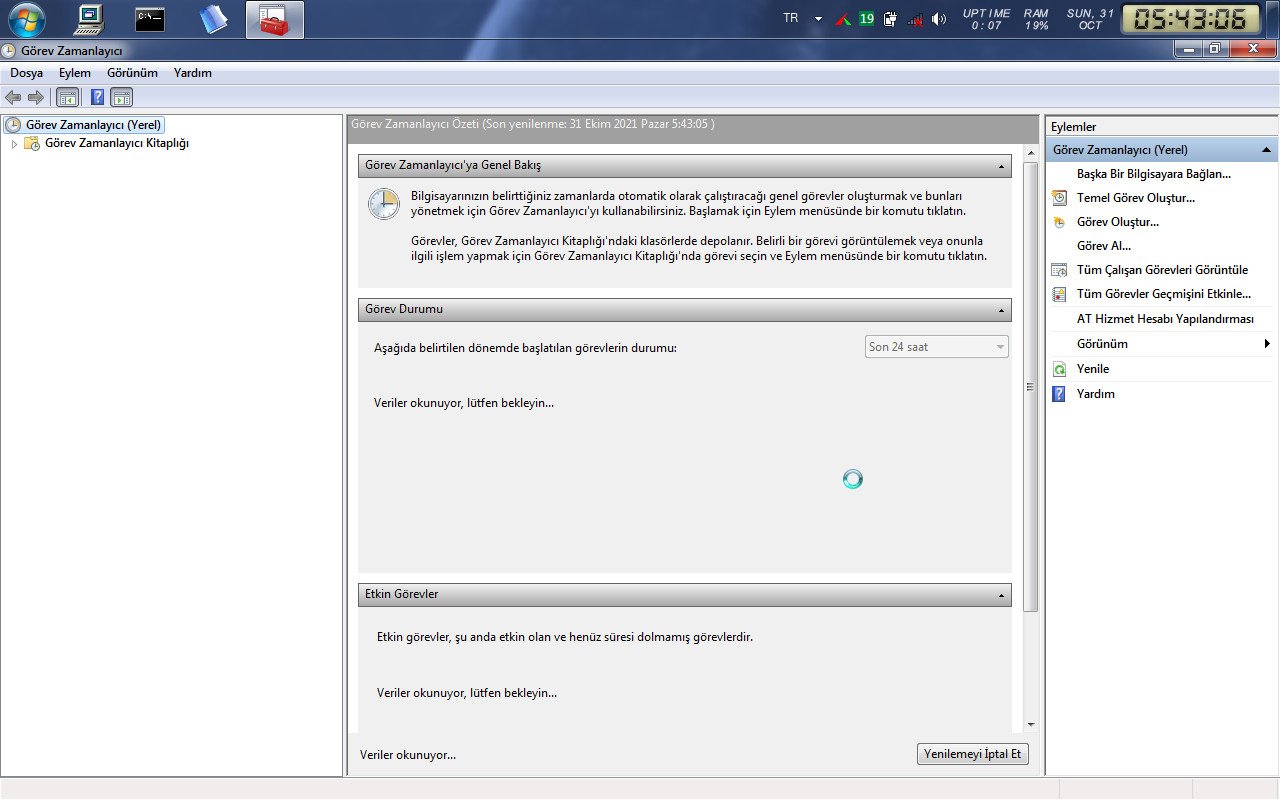Collapse the Görev Durumu section
Image resolution: width=1280 pixels, height=800 pixels.
[1001, 310]
